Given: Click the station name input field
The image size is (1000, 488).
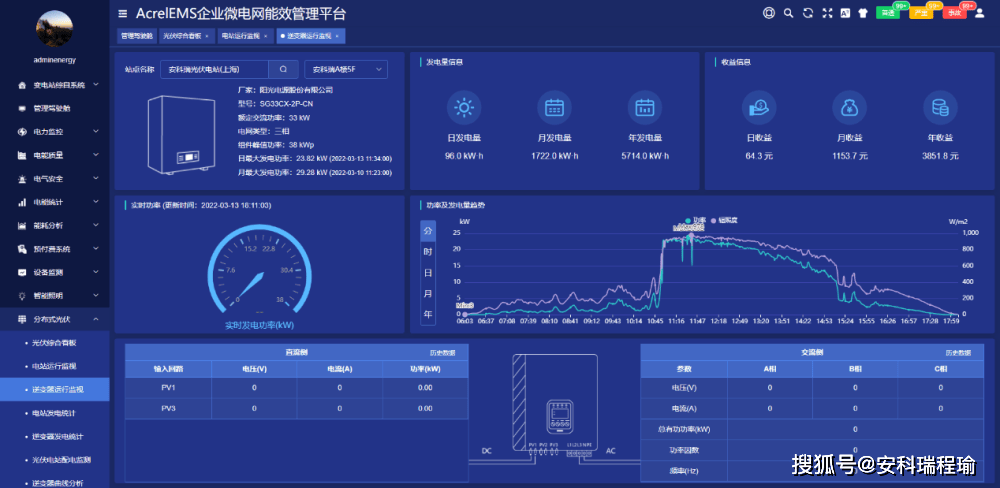Looking at the screenshot, I should coord(214,69).
